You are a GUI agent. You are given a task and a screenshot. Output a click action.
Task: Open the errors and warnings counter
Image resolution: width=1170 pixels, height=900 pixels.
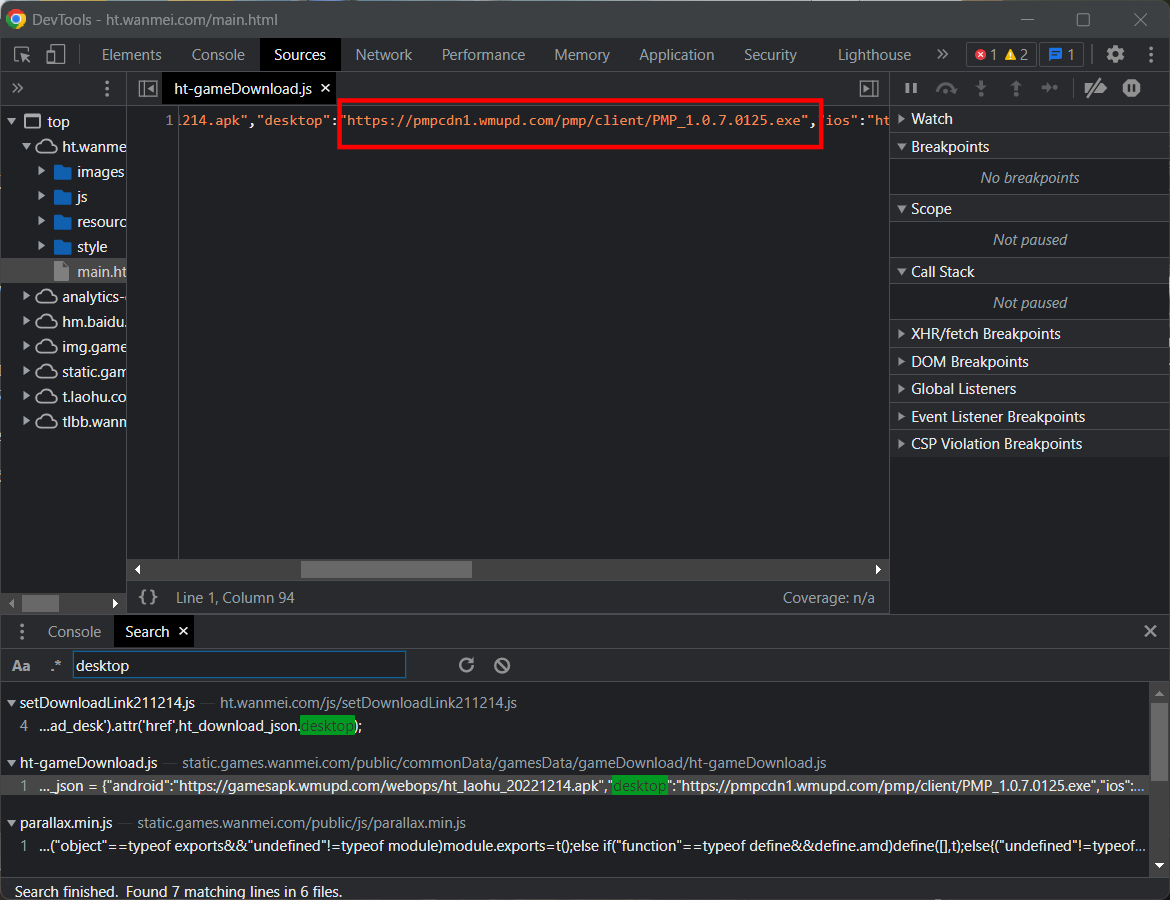coord(1001,54)
